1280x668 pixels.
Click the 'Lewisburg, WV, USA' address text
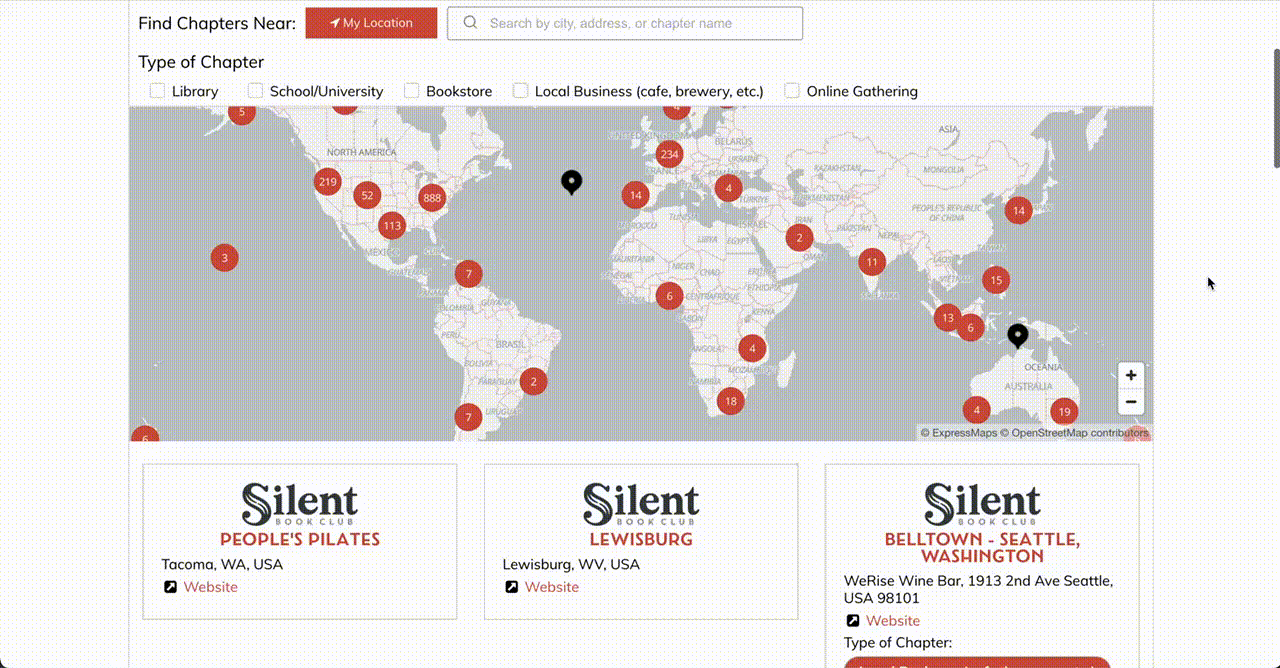571,564
